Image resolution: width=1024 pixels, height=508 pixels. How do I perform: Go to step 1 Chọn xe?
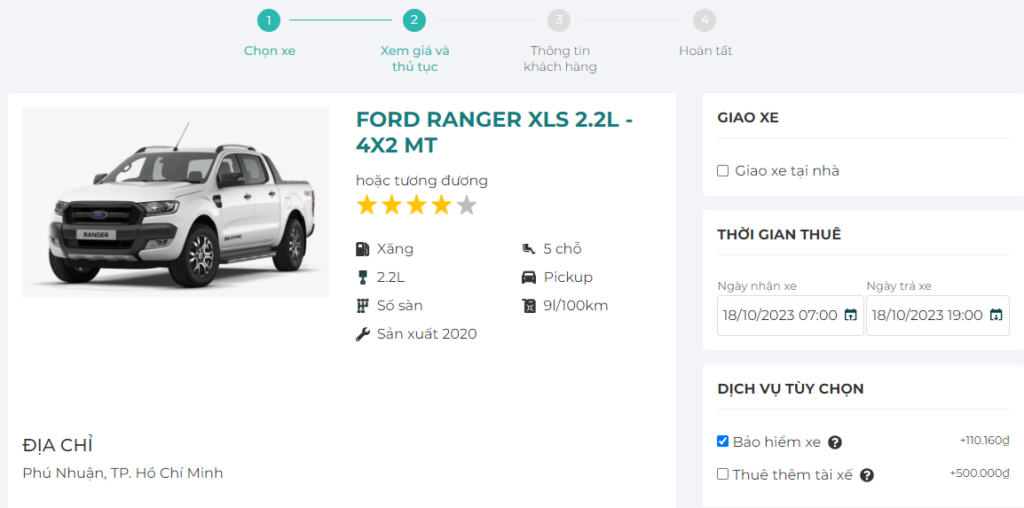[x=268, y=20]
